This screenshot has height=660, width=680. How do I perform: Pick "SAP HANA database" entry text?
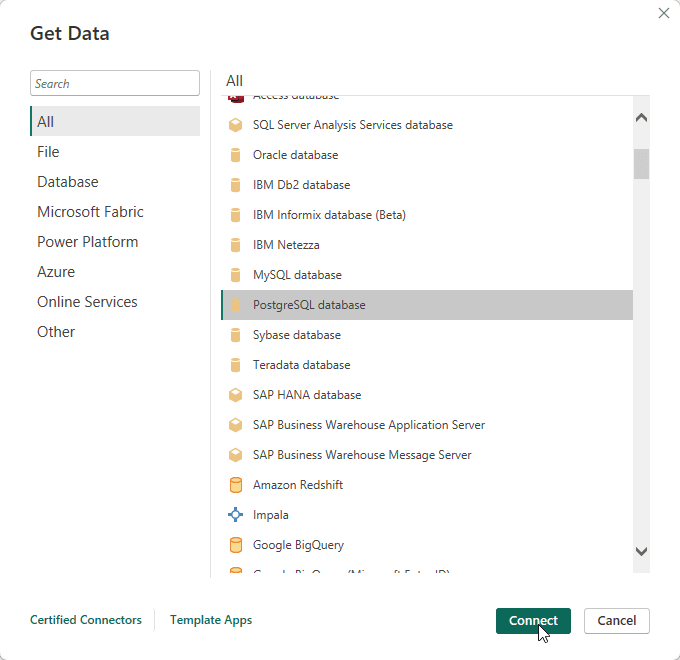(x=307, y=395)
